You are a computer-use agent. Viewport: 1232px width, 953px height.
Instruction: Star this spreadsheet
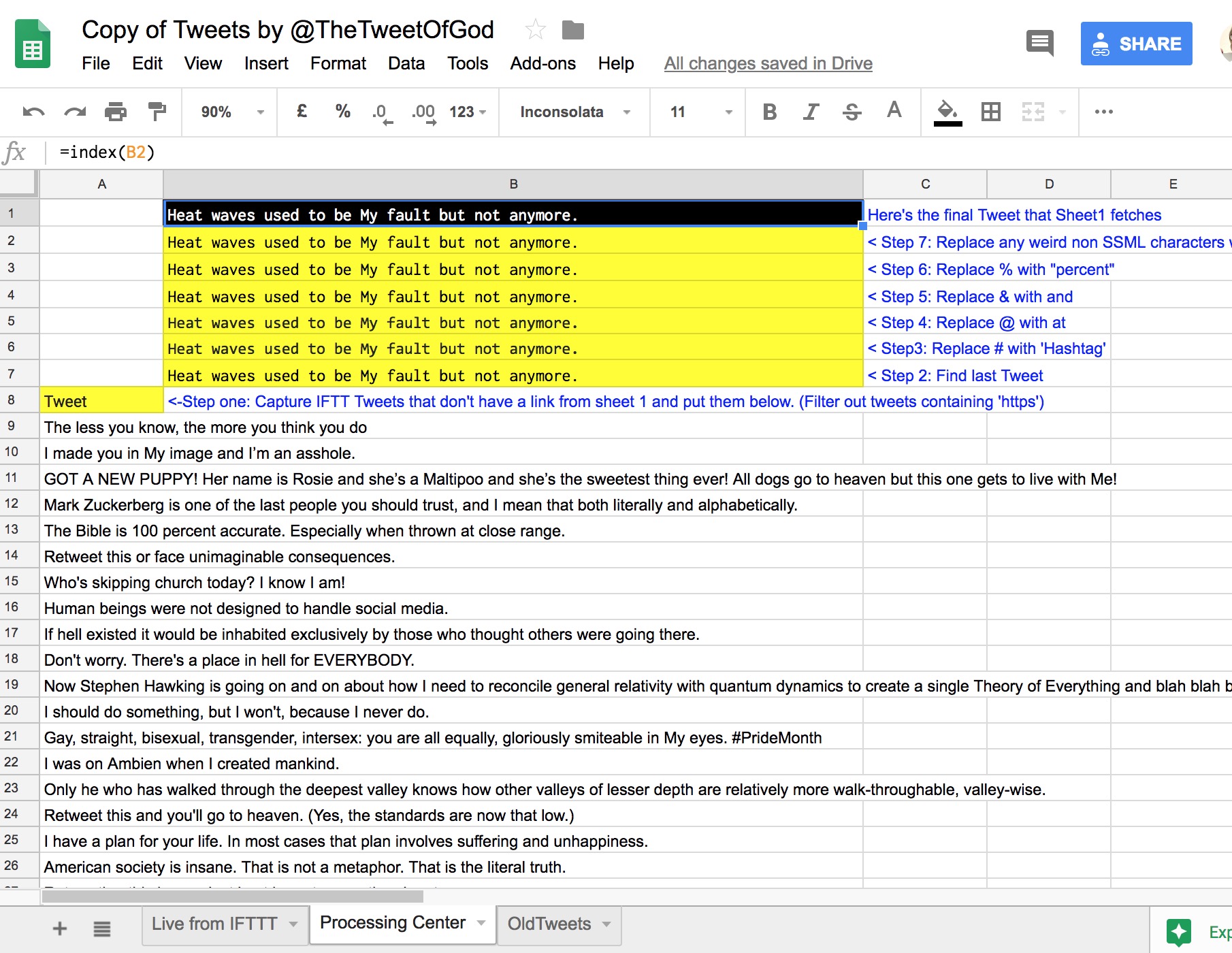[536, 30]
